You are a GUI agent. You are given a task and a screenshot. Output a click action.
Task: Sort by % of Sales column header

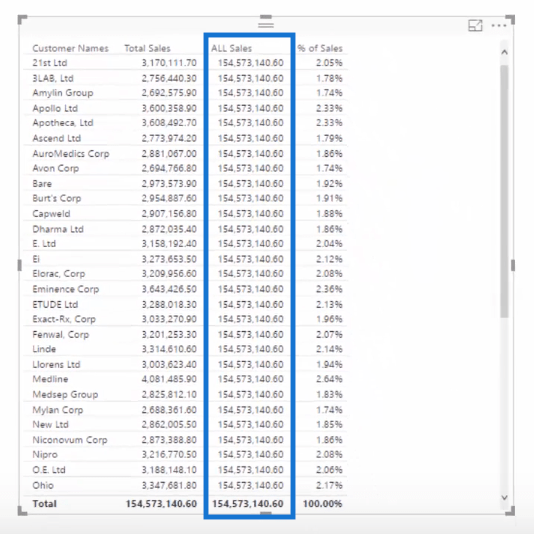point(319,48)
